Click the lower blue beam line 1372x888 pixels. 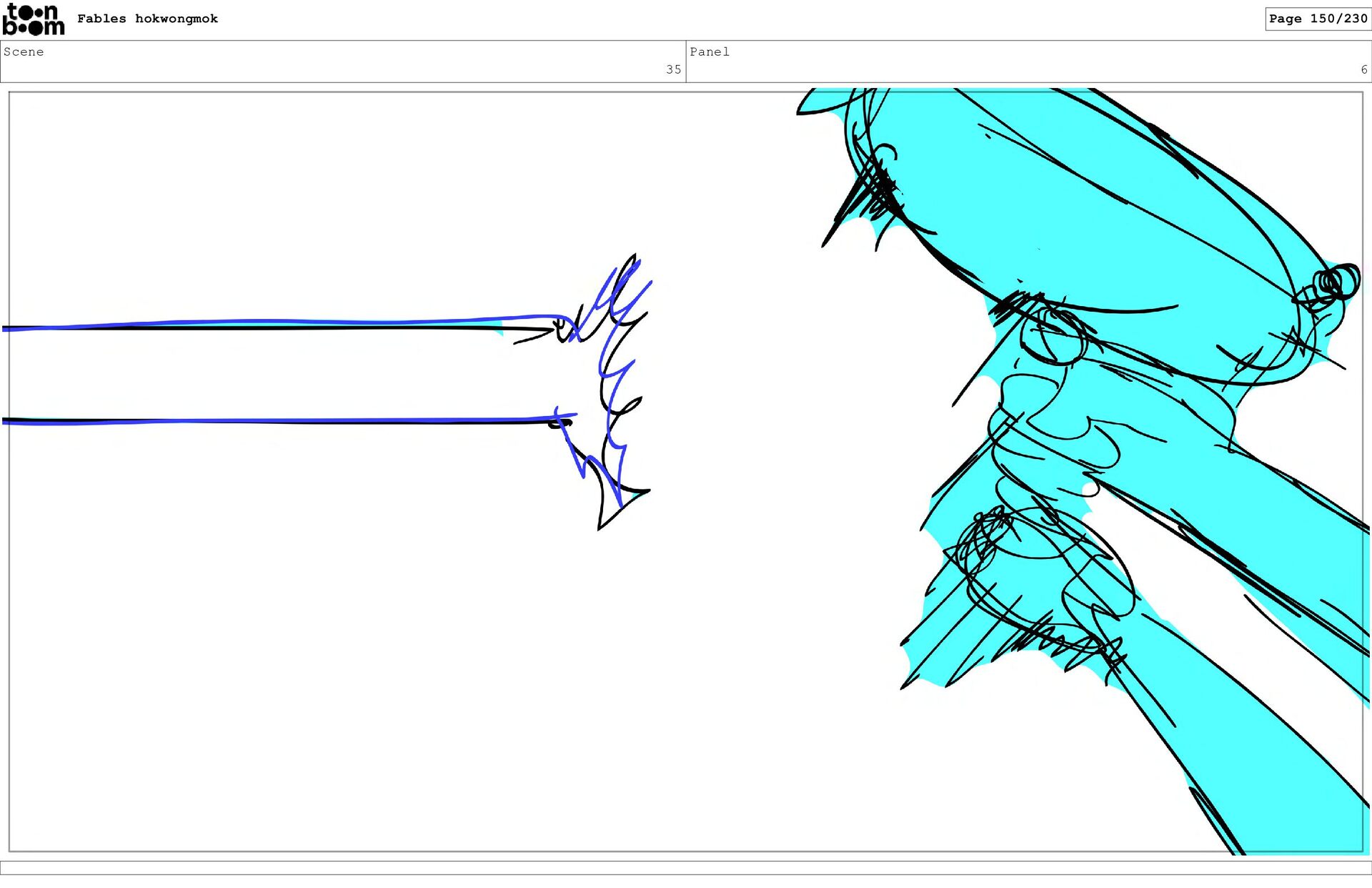click(286, 421)
